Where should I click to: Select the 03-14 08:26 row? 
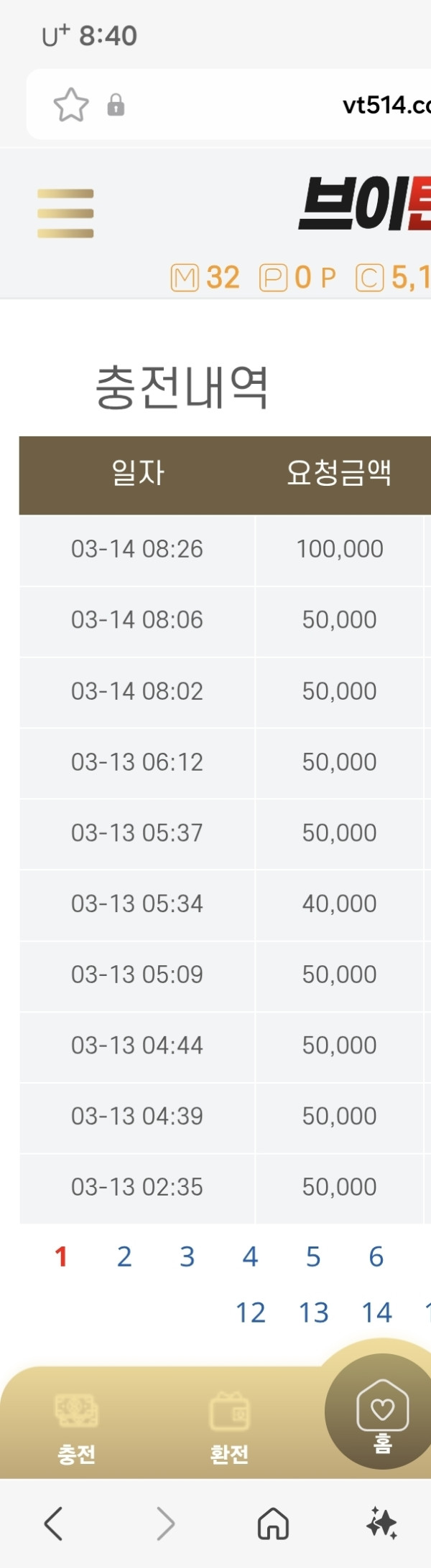point(225,550)
